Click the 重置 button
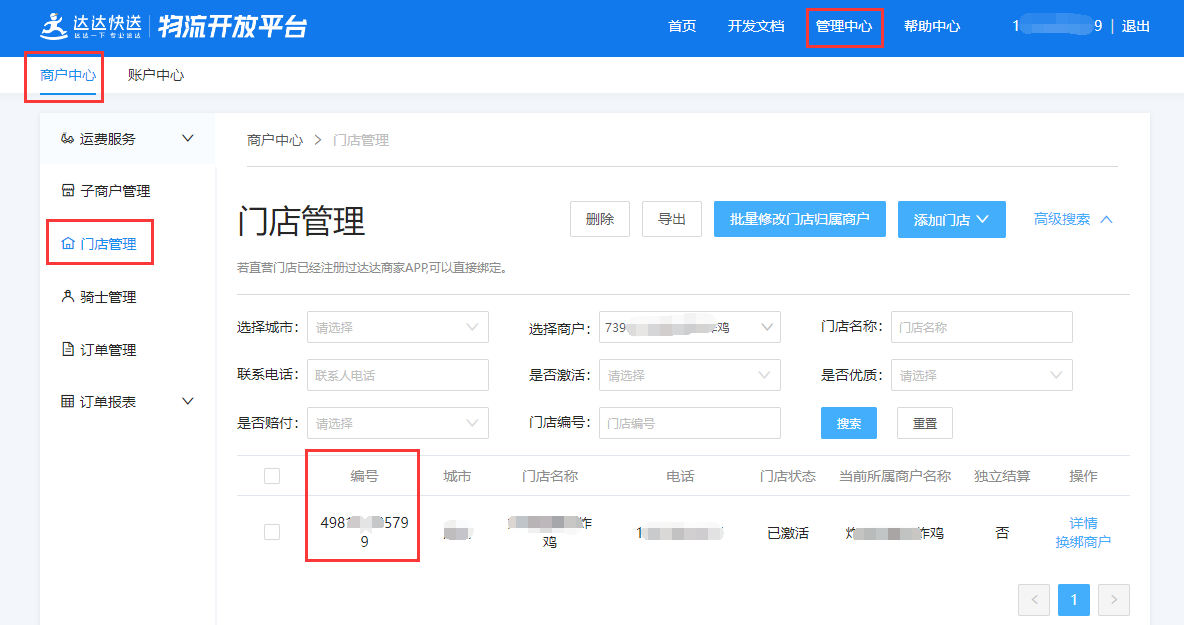1184x625 pixels. (924, 423)
